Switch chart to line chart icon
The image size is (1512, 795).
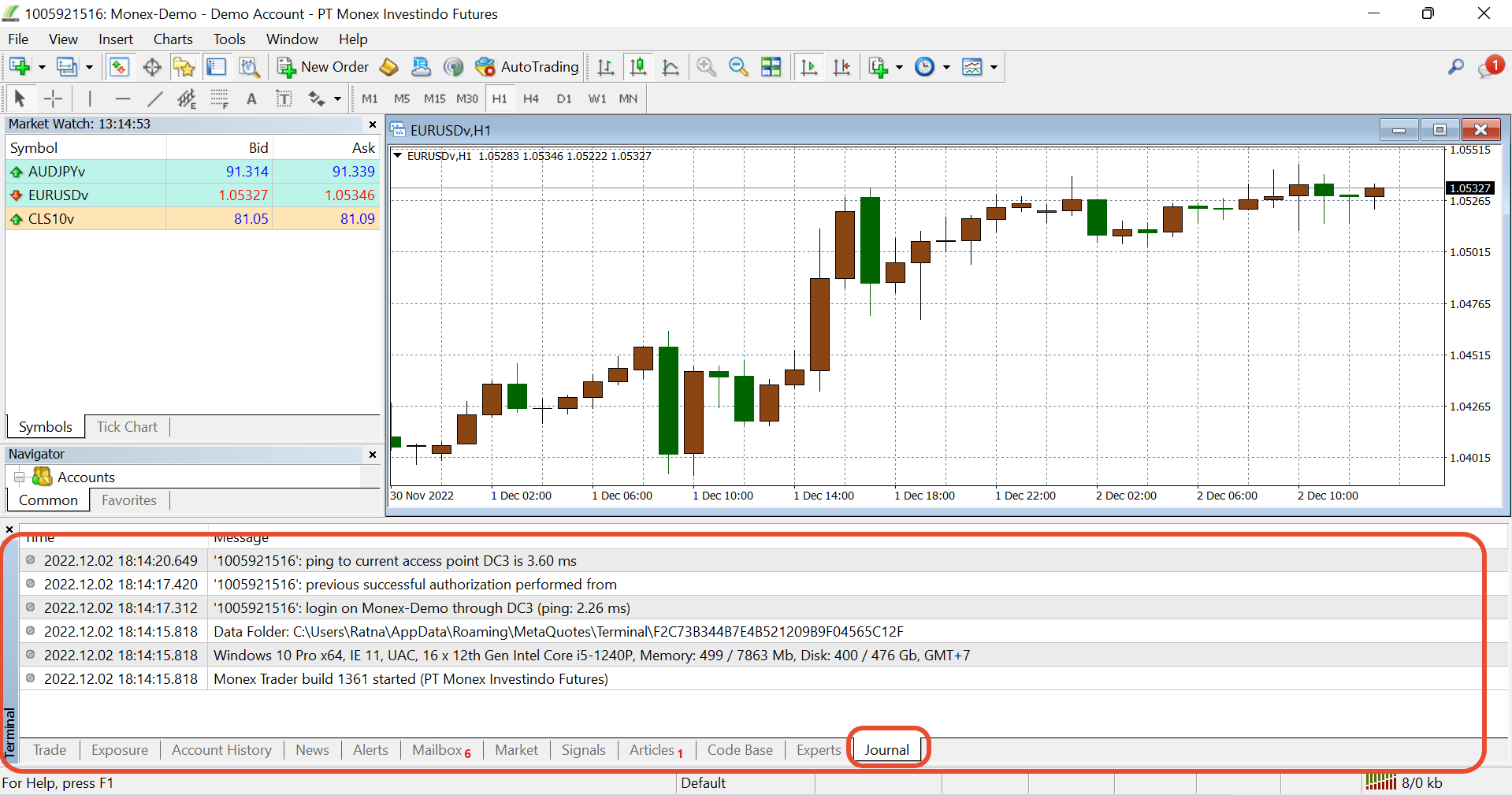point(671,67)
